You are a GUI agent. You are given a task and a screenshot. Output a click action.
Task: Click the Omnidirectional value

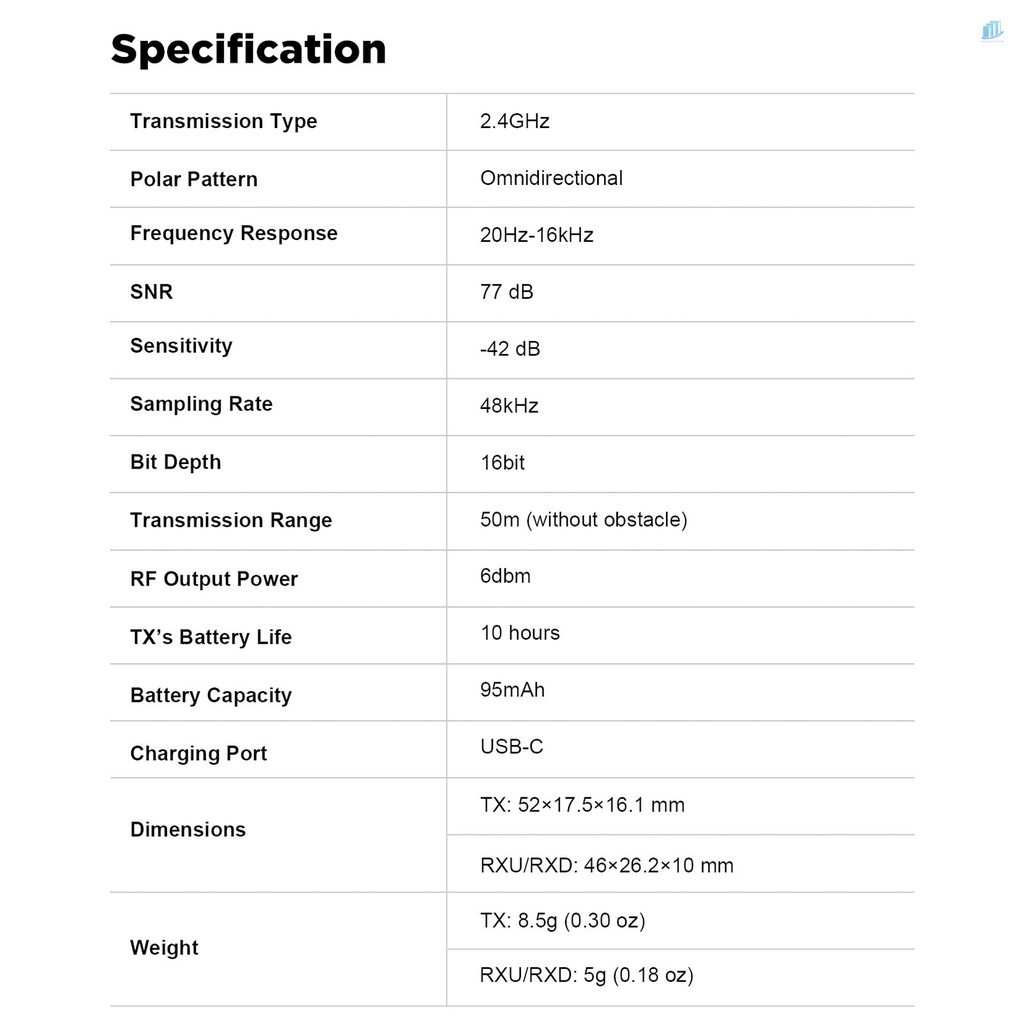551,178
